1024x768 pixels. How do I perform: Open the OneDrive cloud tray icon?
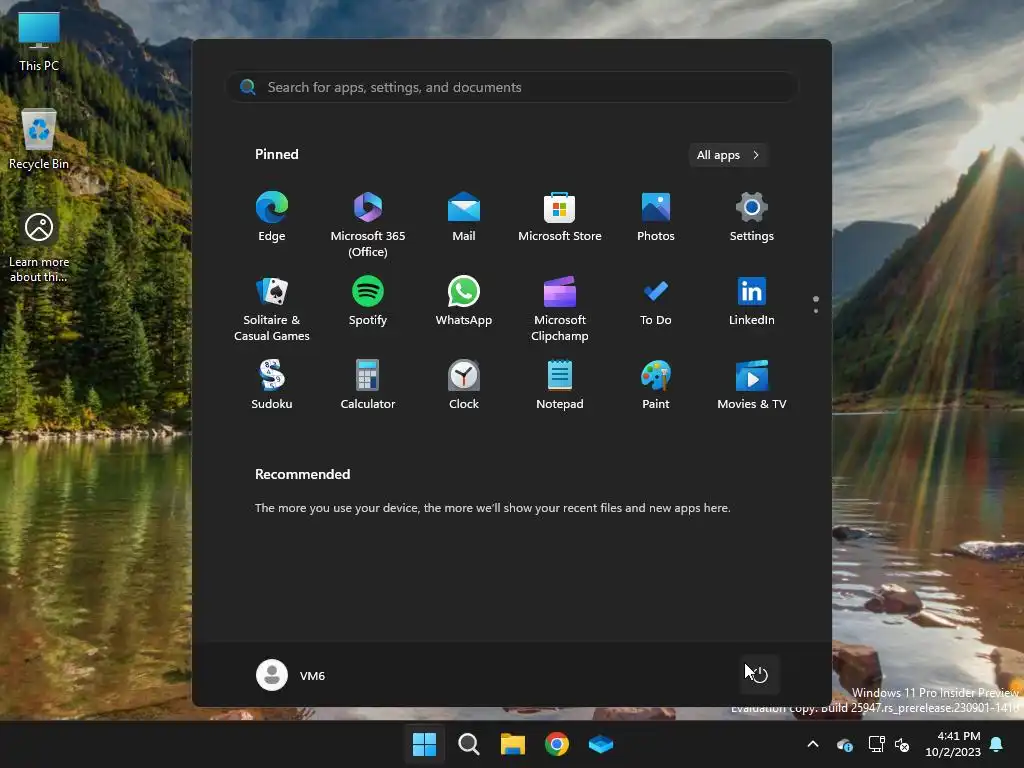[x=844, y=744]
